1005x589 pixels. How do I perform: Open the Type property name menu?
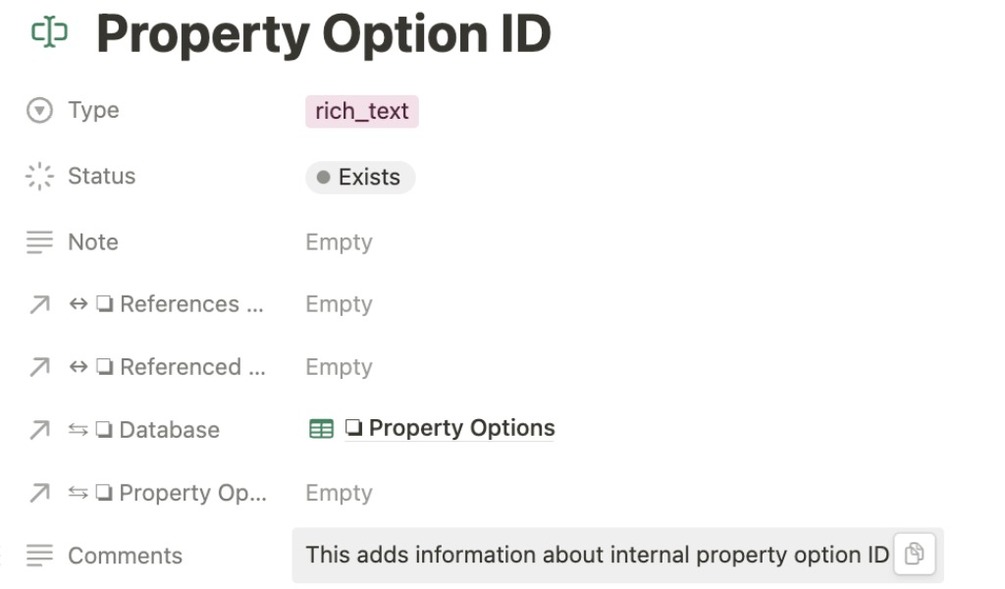point(93,110)
